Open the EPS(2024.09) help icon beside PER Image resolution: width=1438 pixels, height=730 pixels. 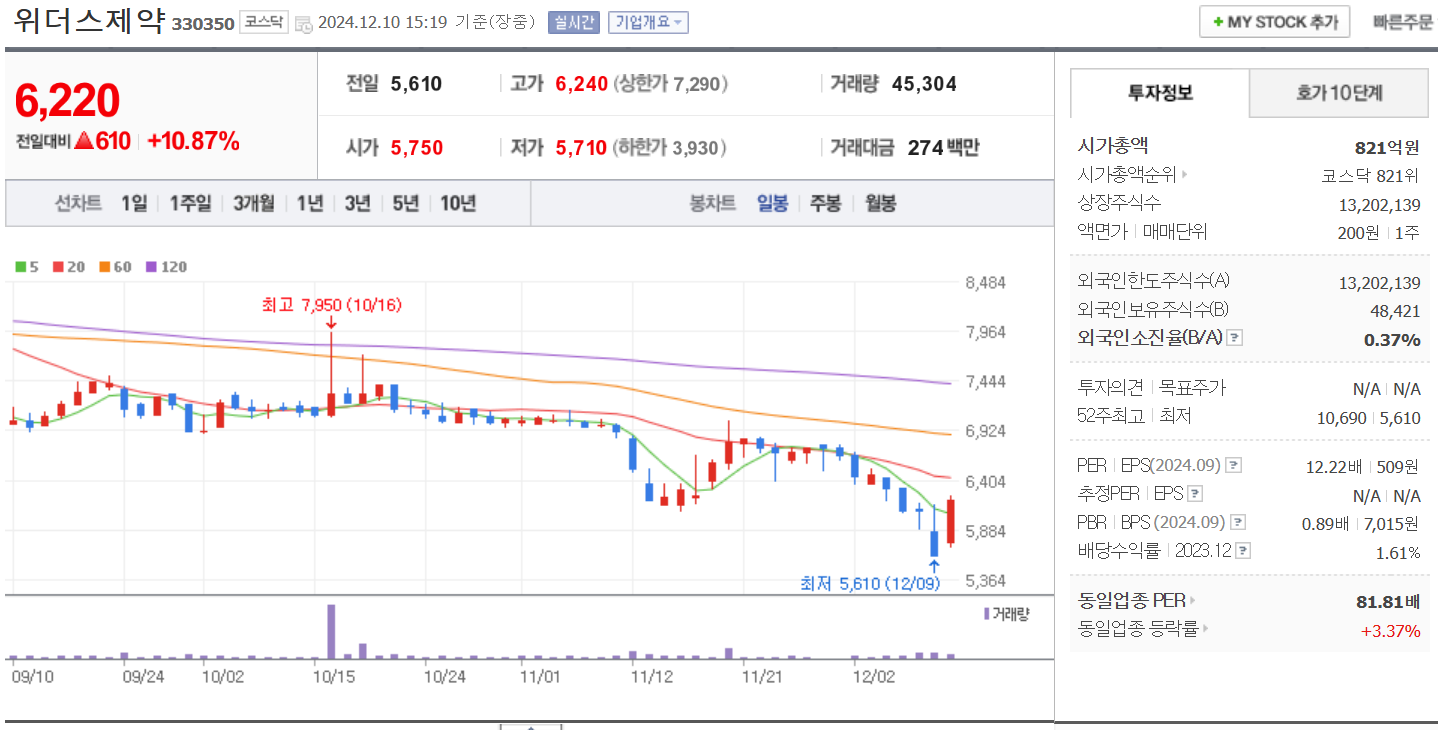1233,465
